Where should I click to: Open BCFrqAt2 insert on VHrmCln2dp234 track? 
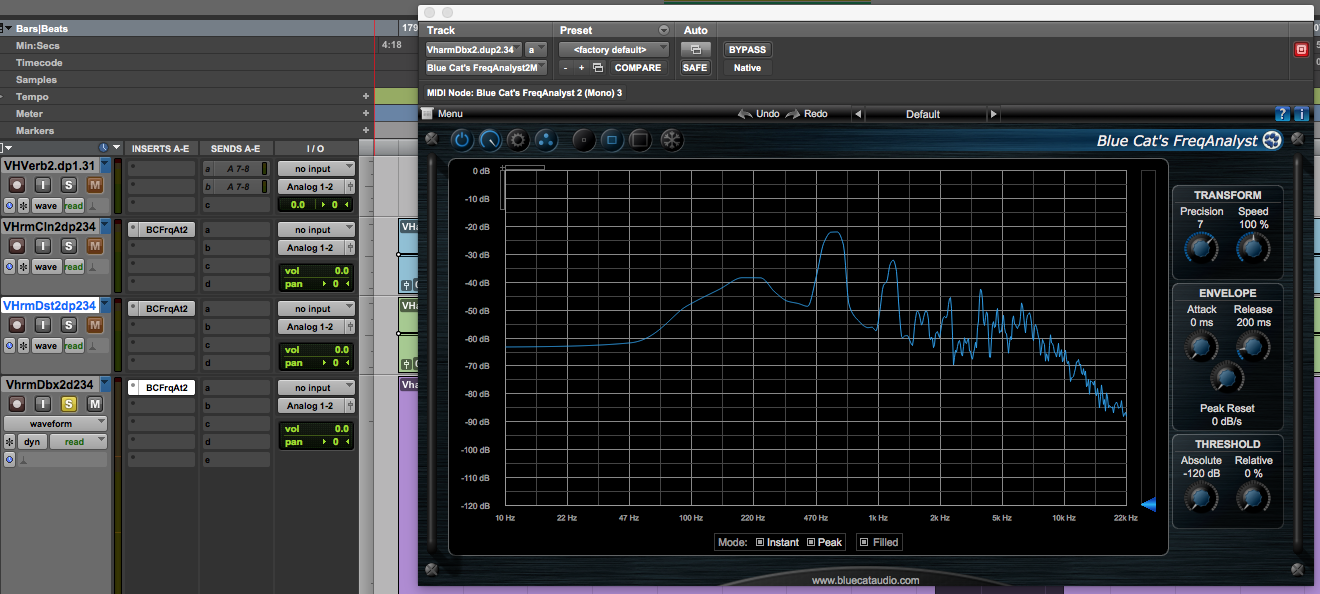pos(166,229)
